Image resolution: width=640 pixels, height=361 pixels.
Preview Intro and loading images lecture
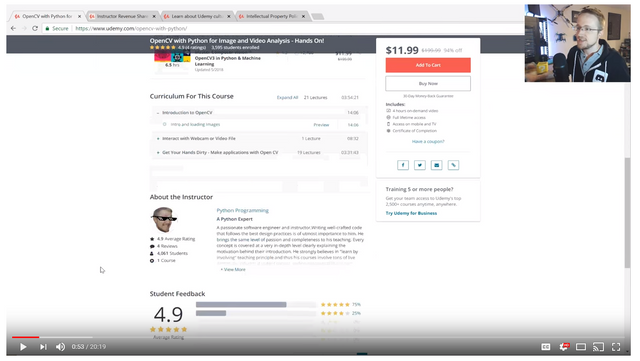pos(321,125)
